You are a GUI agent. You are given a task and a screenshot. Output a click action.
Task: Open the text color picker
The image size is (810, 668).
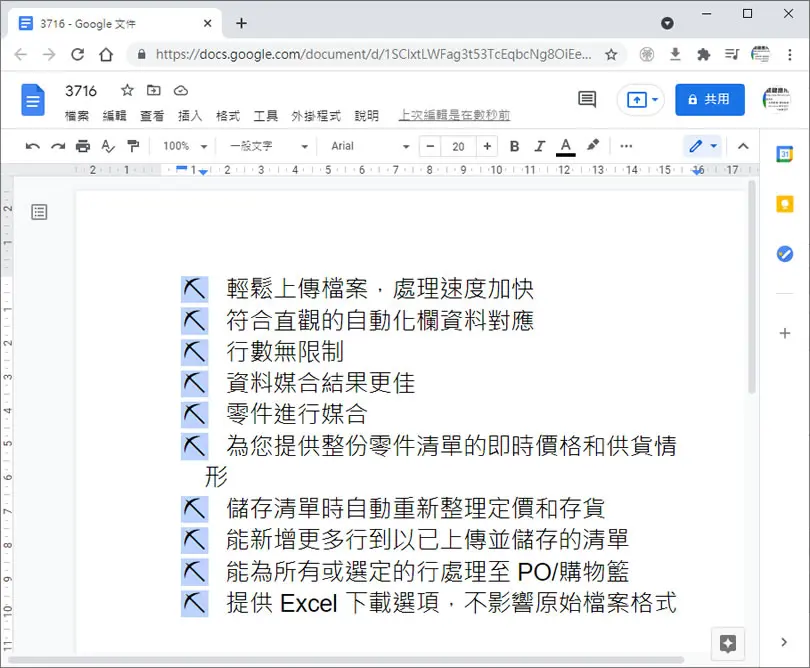click(566, 147)
